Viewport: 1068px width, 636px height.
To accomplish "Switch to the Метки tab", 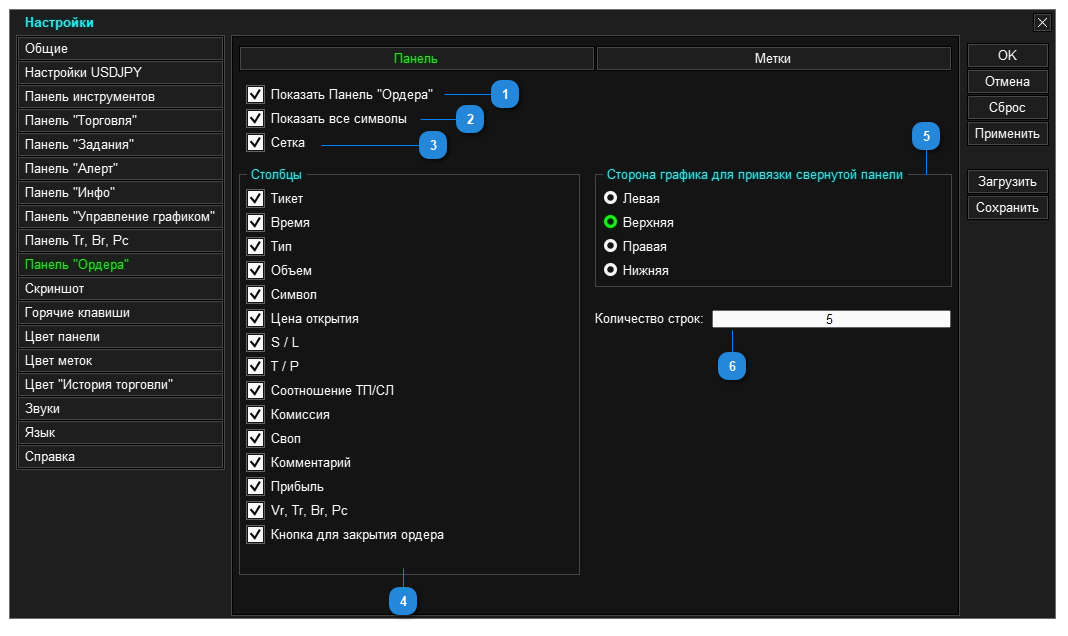I will (773, 59).
